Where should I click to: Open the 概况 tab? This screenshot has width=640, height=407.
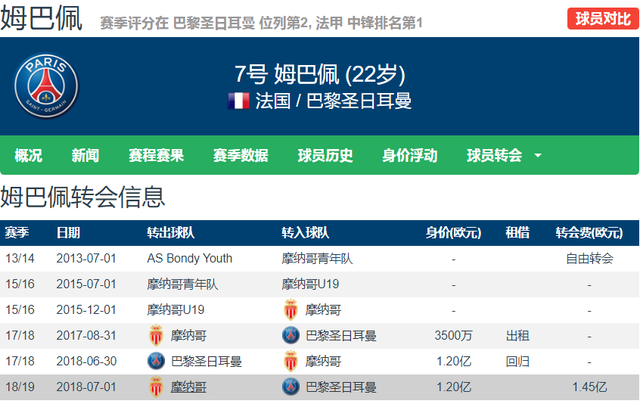(x=28, y=156)
